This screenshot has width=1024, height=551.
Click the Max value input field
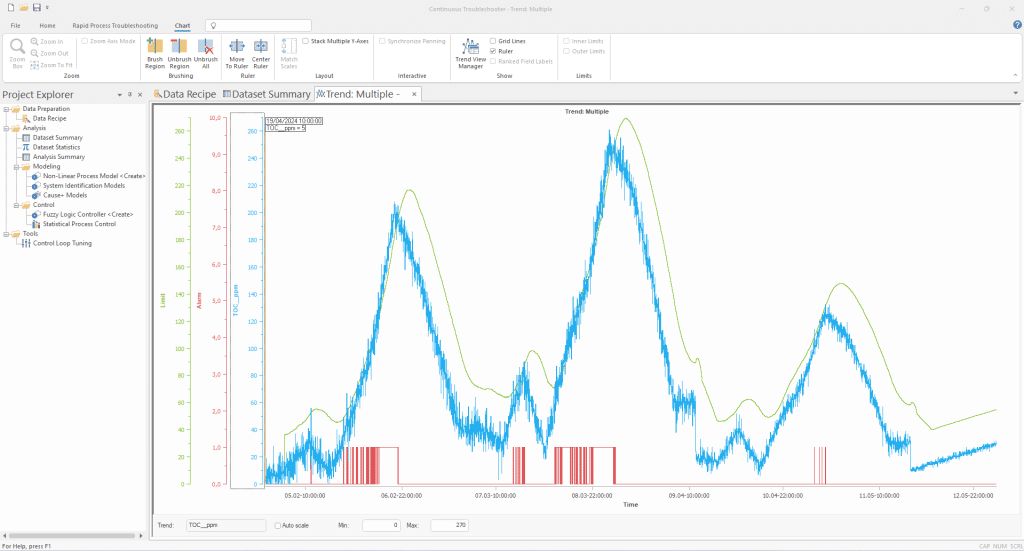point(449,525)
